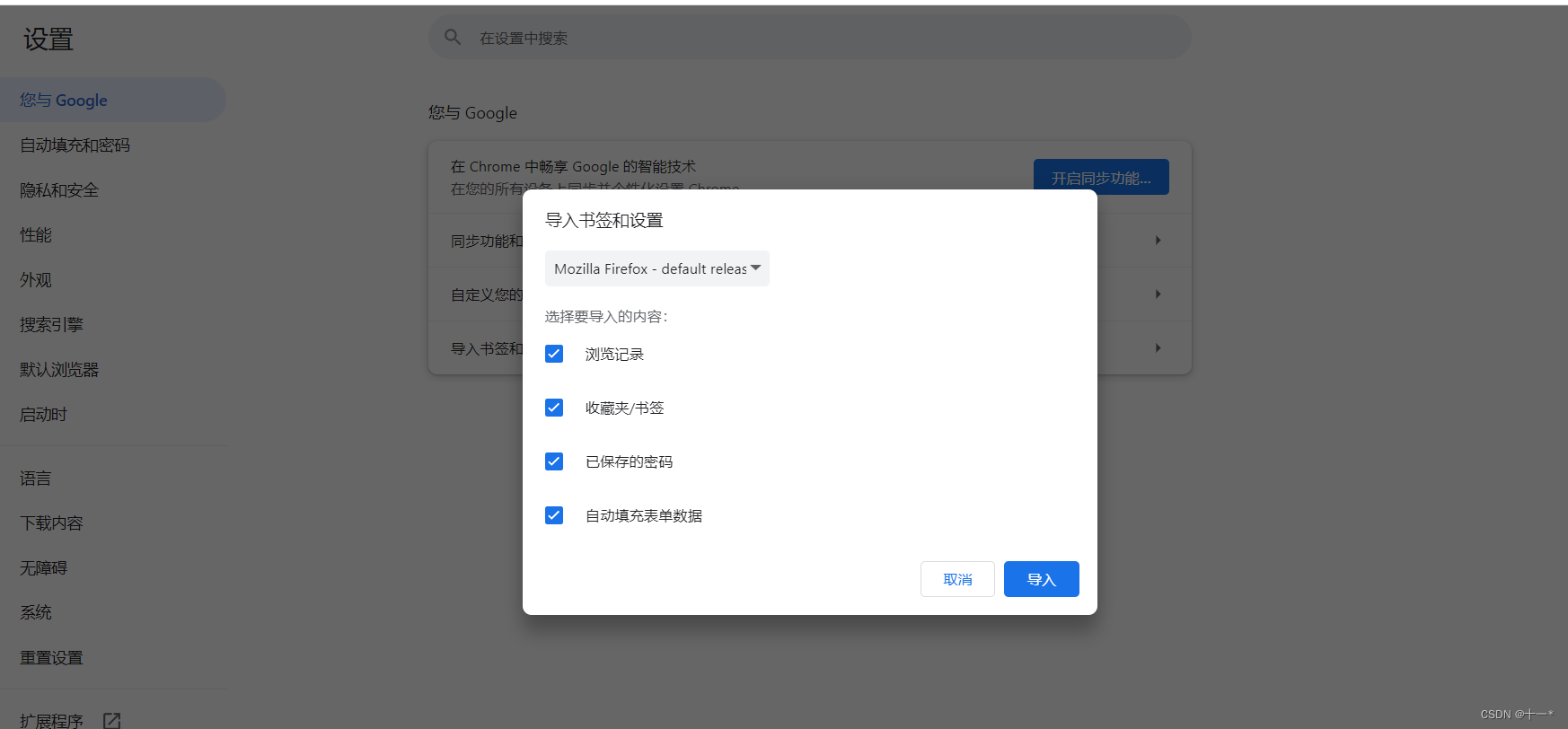
Task: Focus the 在设置中搜索 search field
Action: click(810, 37)
